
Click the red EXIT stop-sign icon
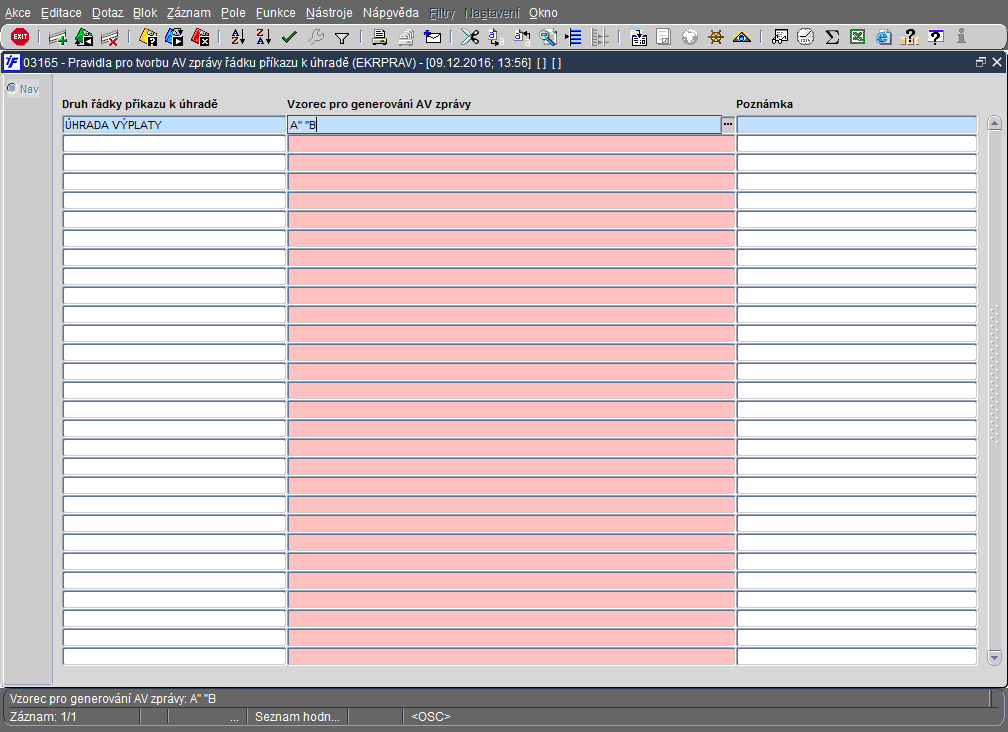[20, 37]
